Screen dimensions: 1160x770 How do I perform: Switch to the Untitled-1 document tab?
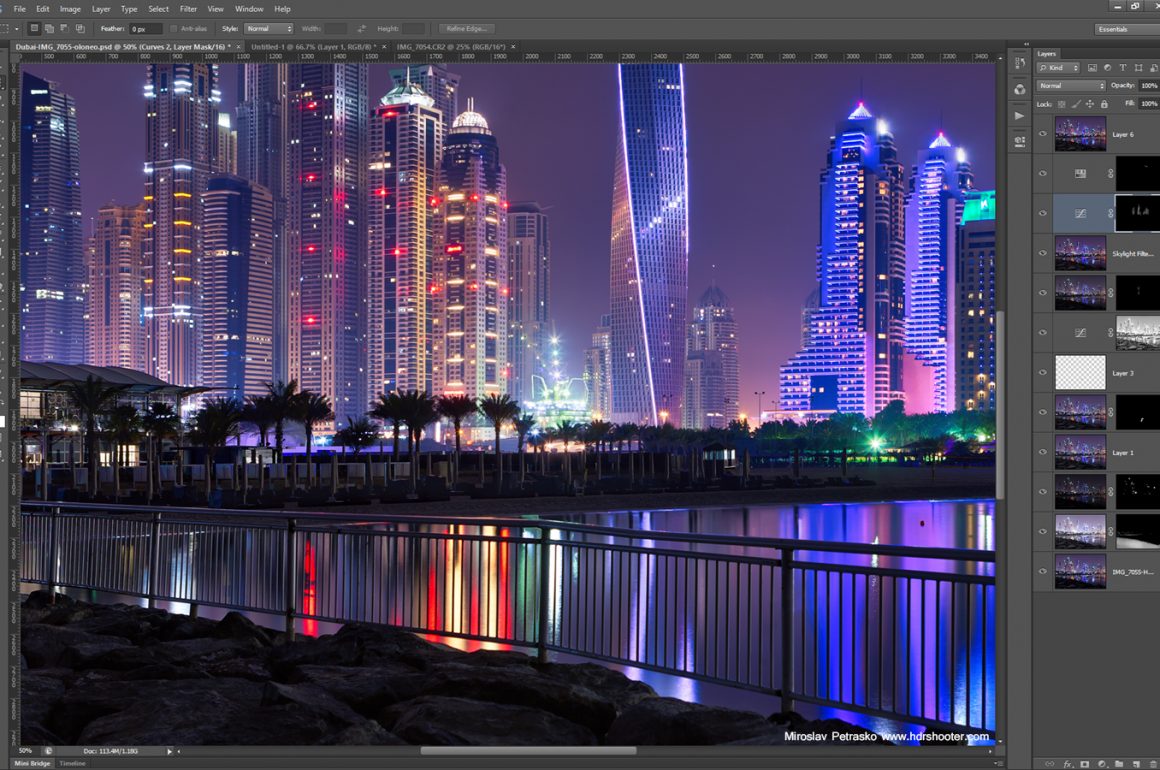310,47
